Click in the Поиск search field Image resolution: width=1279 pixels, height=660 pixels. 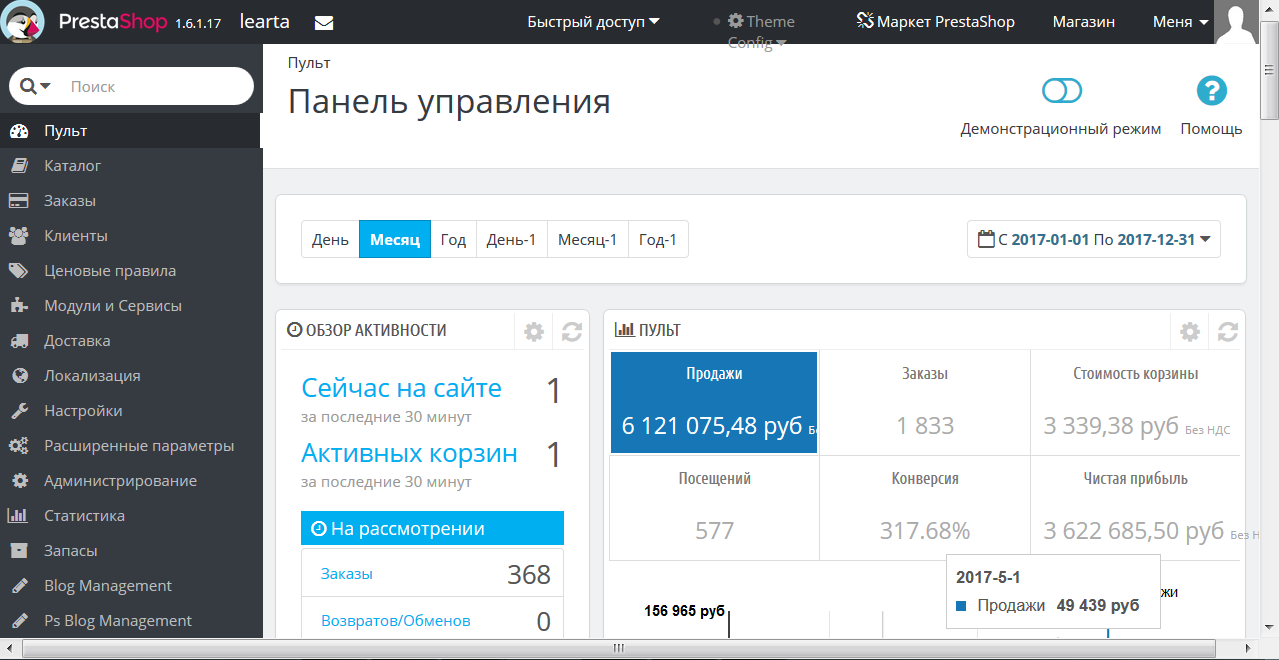155,87
